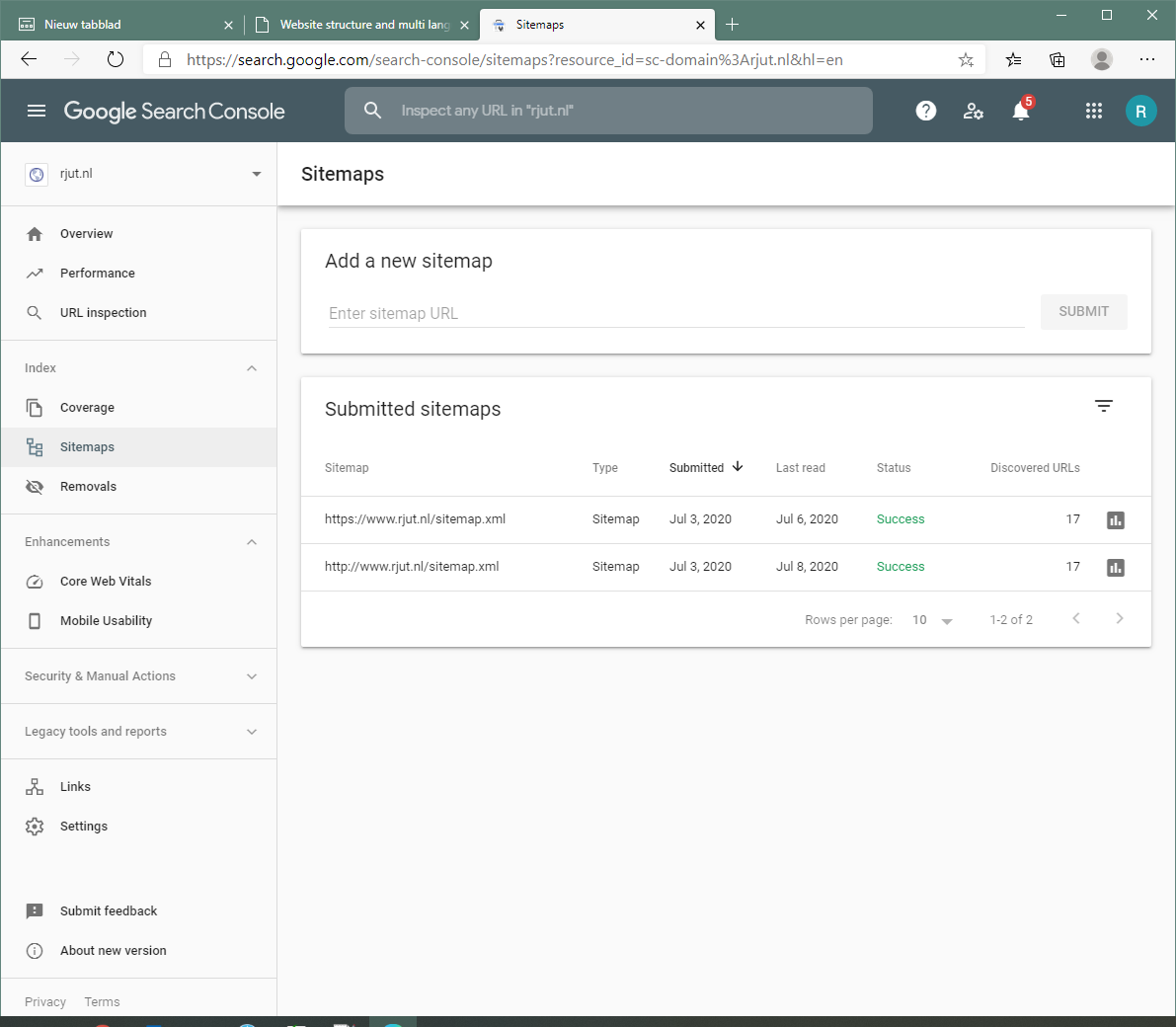
Task: Click Submit feedback
Action: [x=139, y=911]
